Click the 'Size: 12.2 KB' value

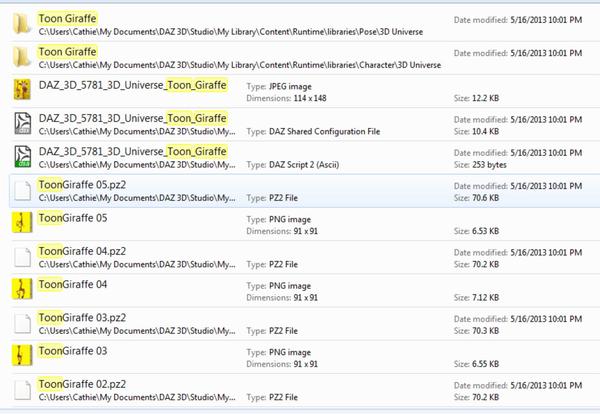(476, 98)
